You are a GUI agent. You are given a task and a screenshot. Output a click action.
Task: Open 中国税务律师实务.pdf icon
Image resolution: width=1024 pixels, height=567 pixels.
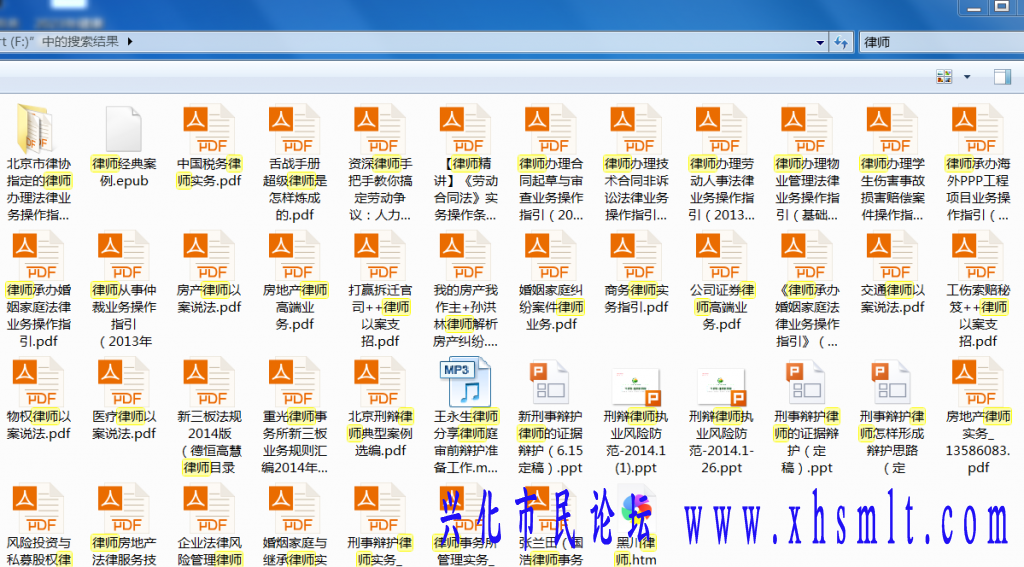(208, 129)
